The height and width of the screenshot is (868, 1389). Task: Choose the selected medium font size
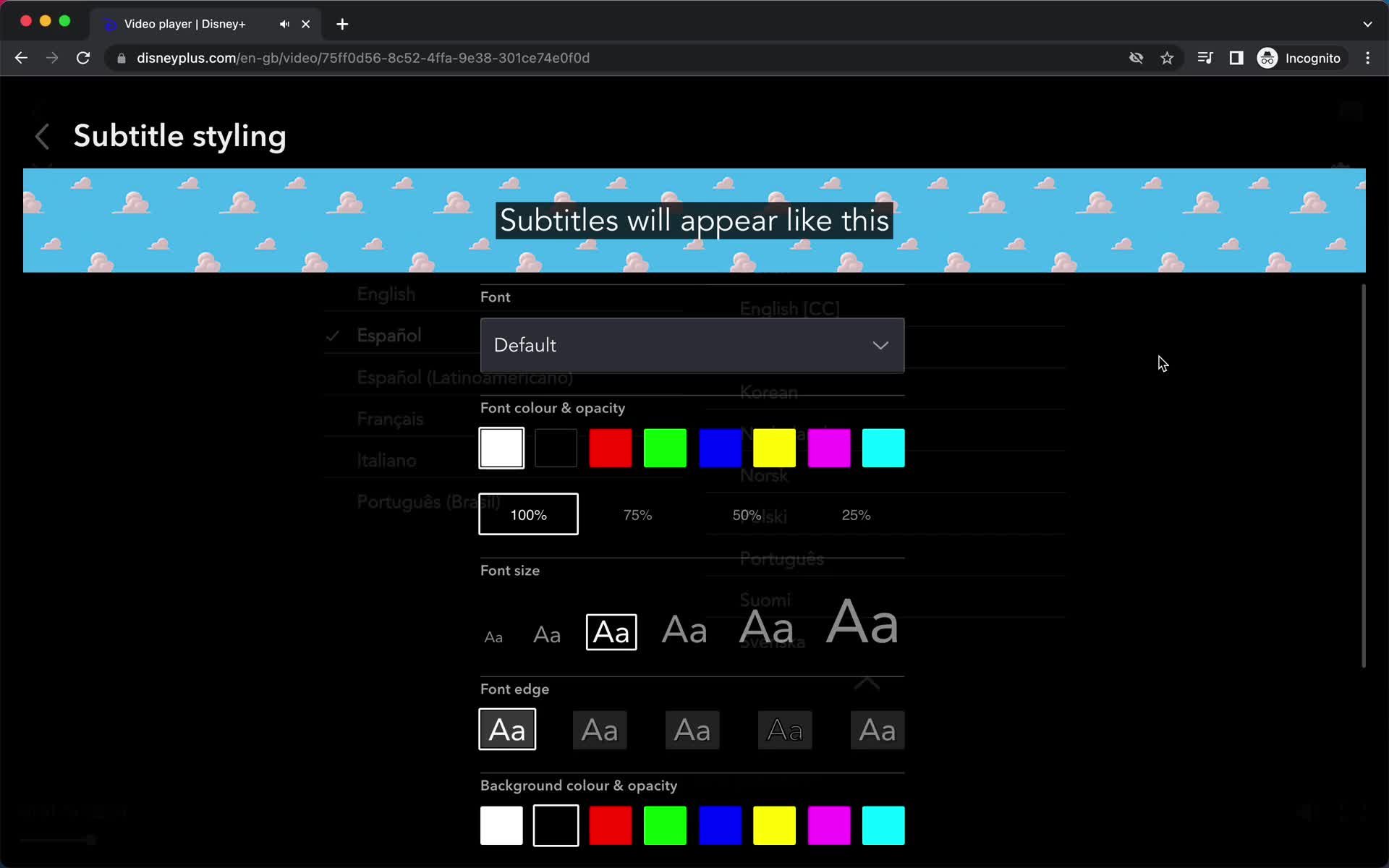coord(611,632)
